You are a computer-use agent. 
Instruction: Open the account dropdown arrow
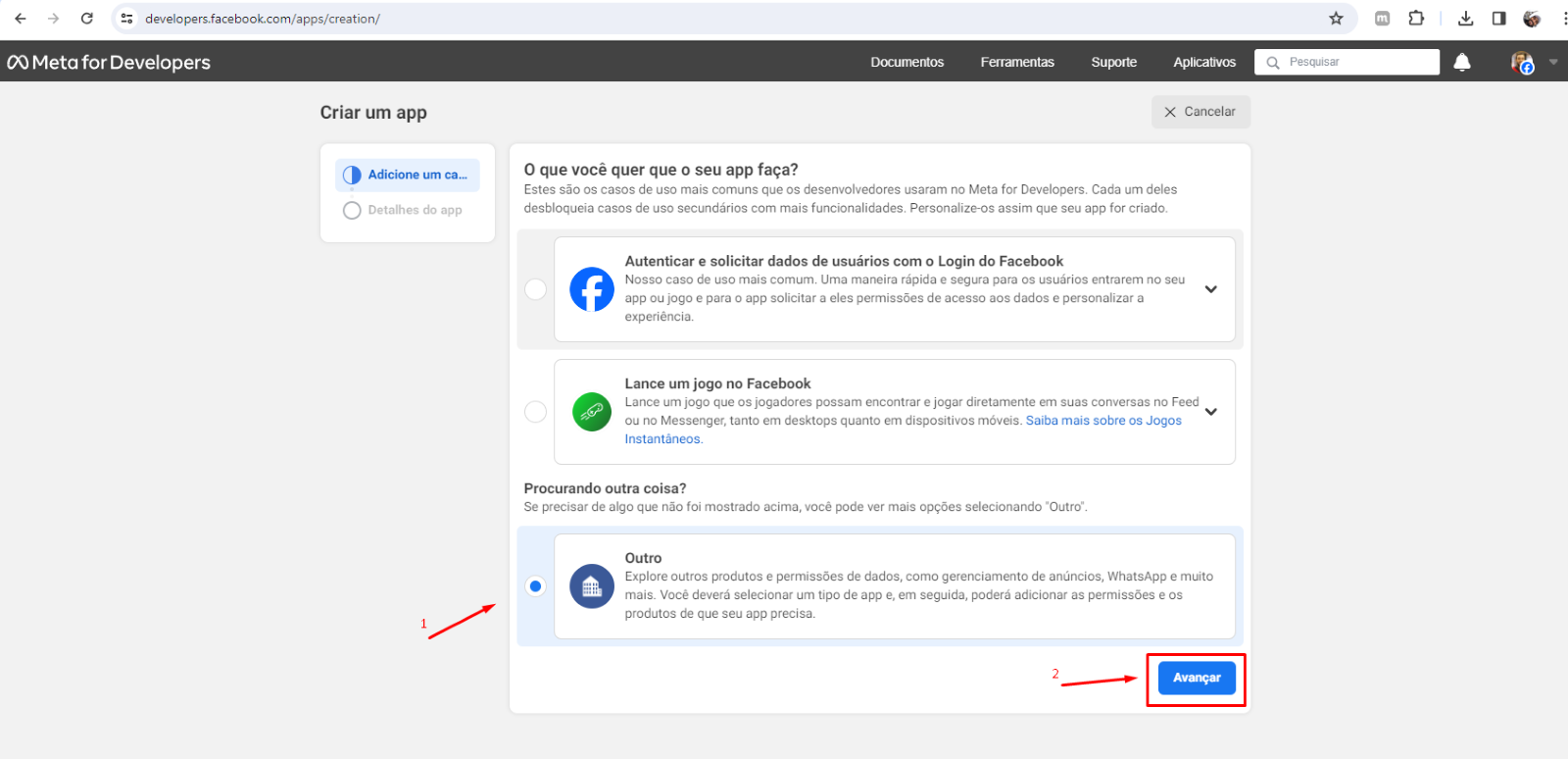1552,62
